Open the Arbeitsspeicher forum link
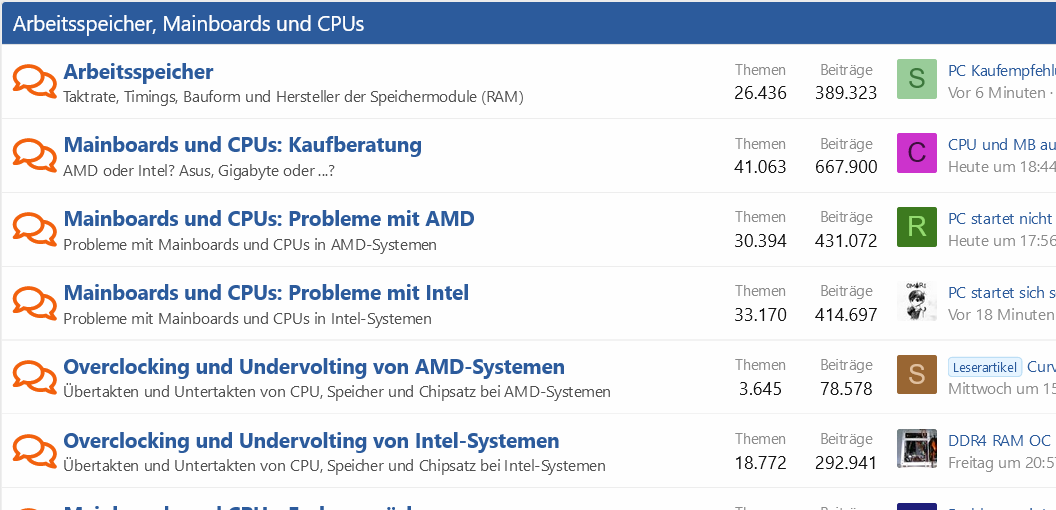The height and width of the screenshot is (510, 1056). (x=138, y=72)
